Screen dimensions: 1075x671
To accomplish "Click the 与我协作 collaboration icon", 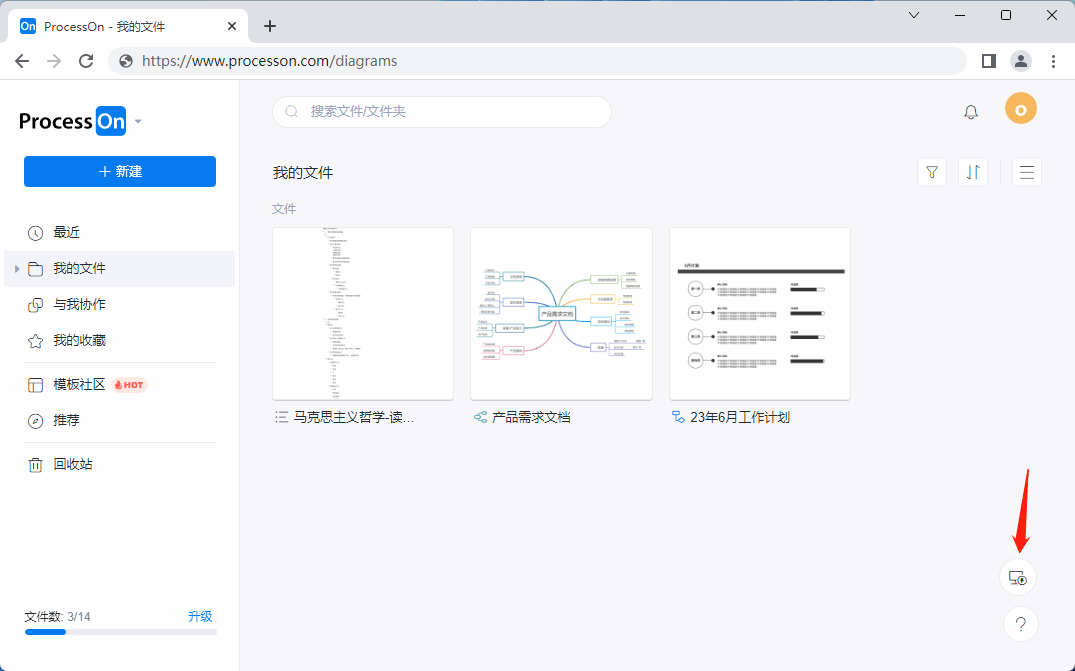I will tap(36, 305).
